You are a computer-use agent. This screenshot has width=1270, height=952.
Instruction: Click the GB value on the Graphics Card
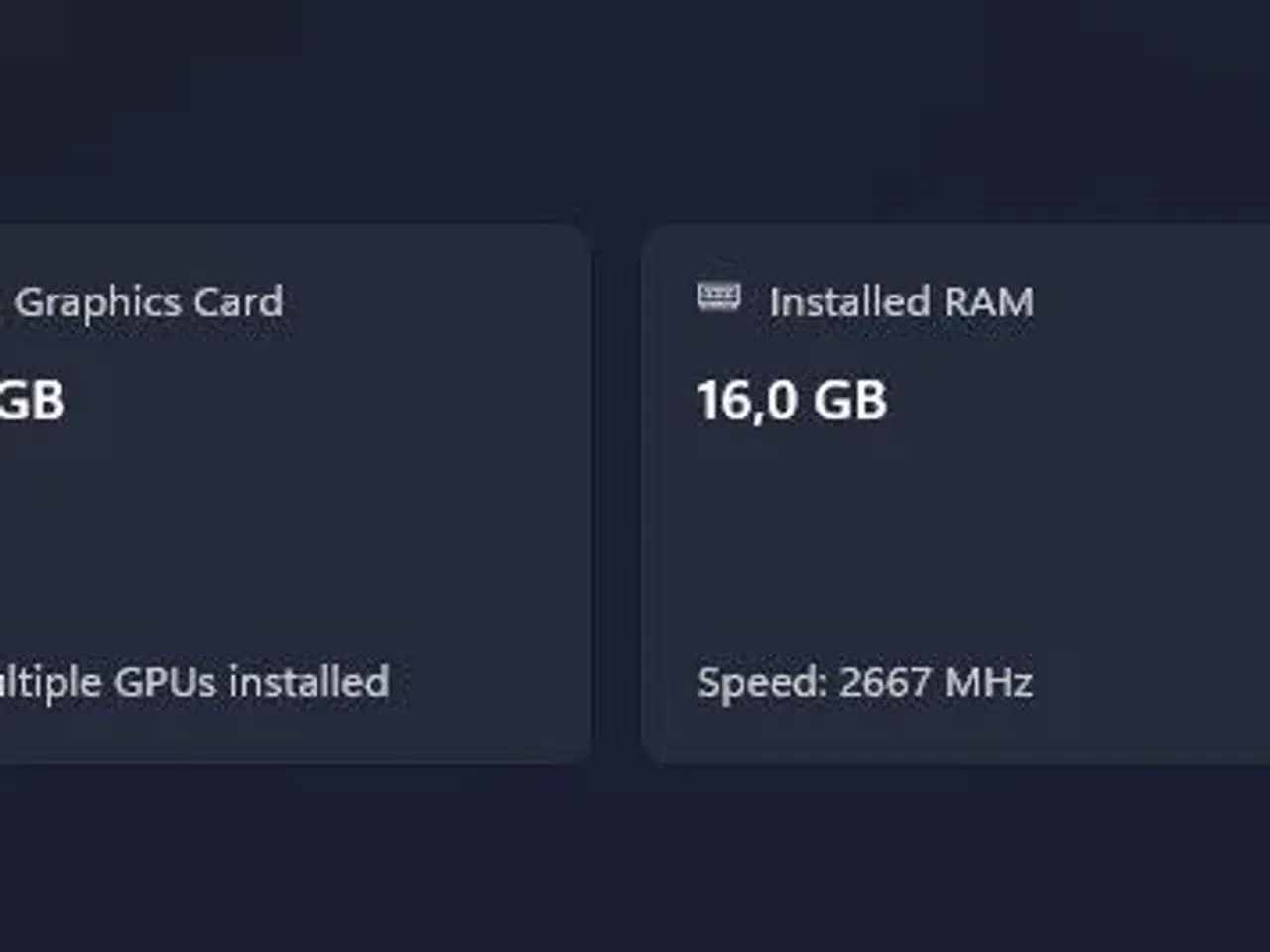35,401
